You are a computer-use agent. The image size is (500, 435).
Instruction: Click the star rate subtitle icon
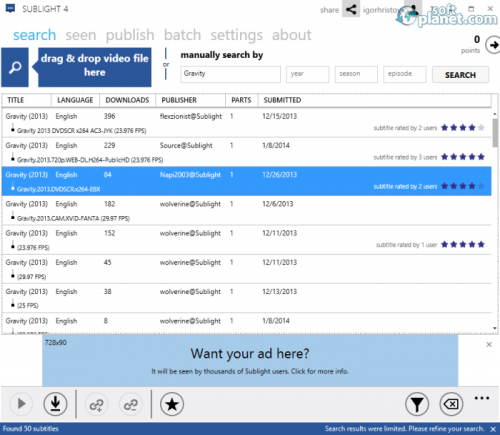coord(172,404)
